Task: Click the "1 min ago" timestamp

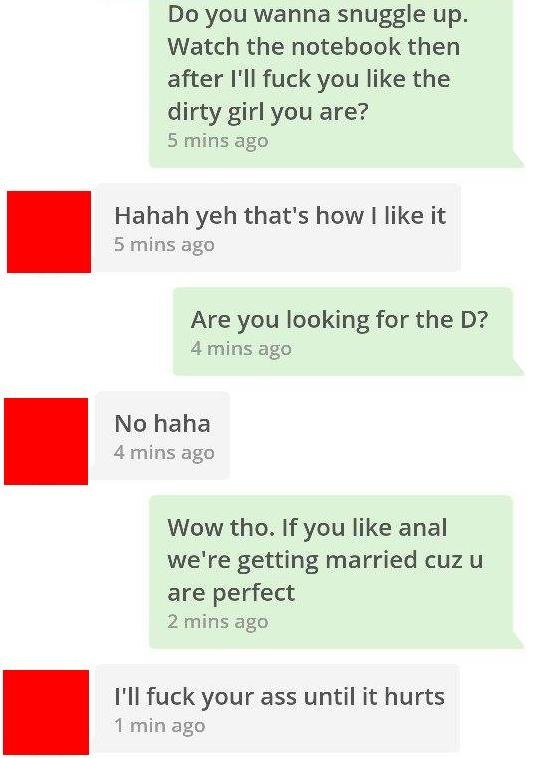Action: coord(160,726)
